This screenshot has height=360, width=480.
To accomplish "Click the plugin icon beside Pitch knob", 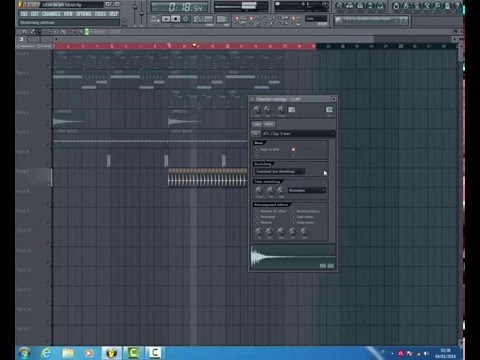I will click(292, 110).
